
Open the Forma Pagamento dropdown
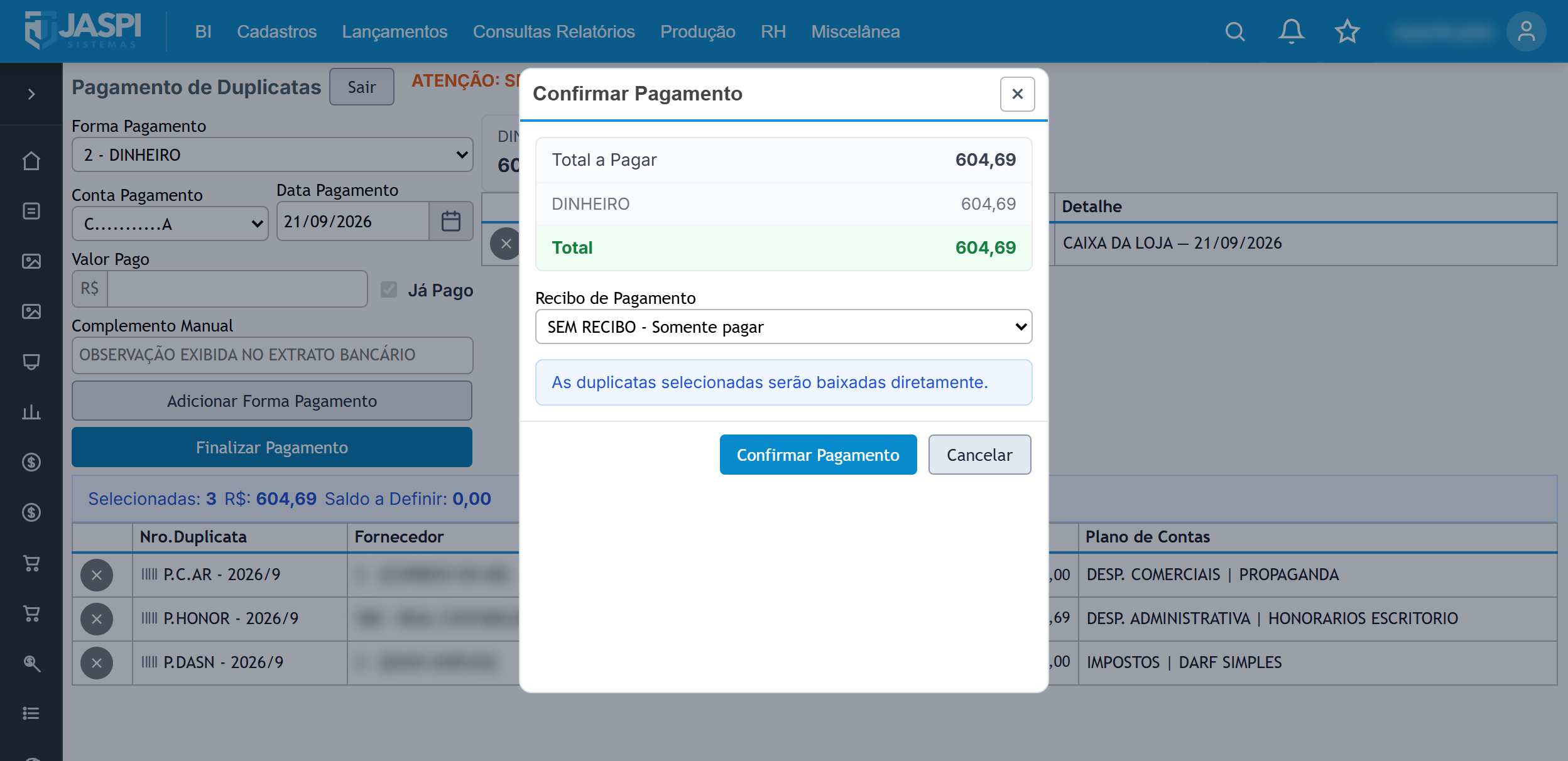(272, 154)
